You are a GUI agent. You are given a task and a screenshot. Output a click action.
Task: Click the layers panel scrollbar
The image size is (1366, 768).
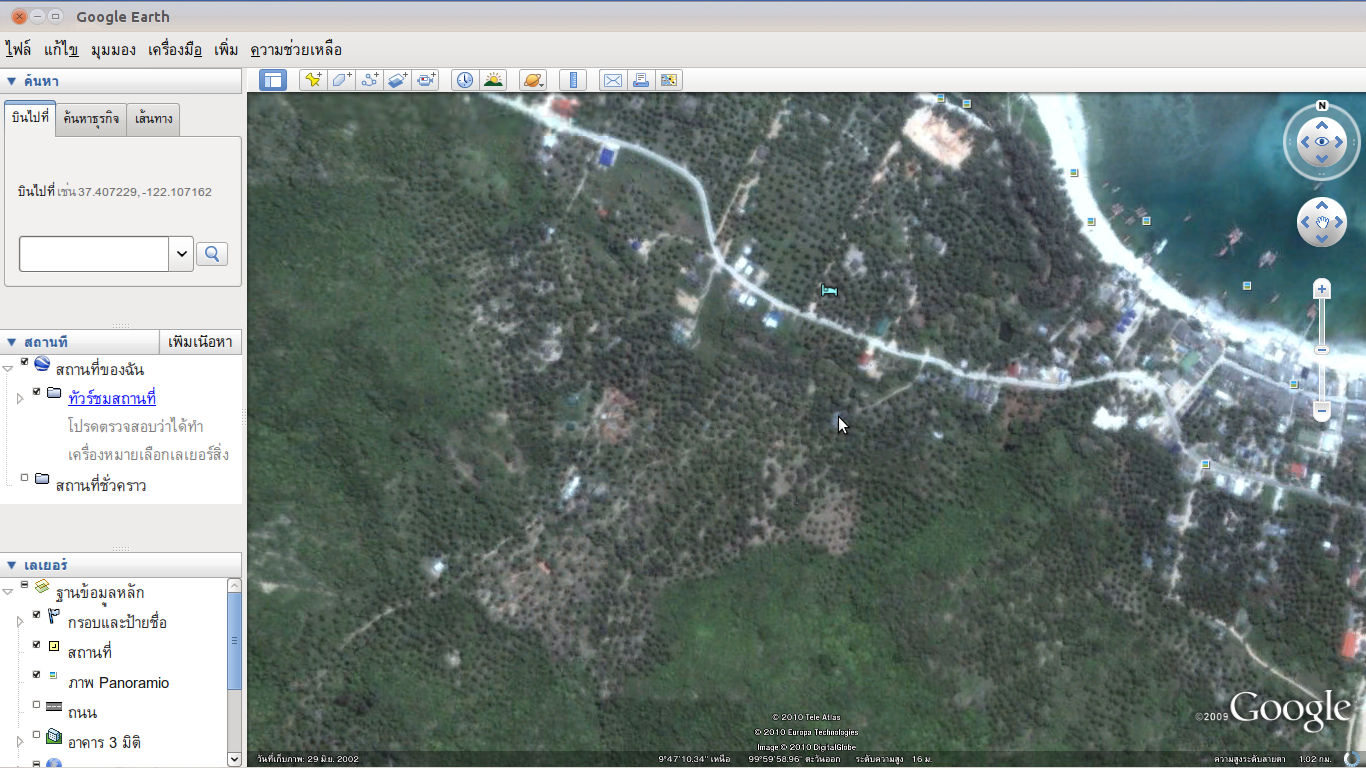point(235,640)
